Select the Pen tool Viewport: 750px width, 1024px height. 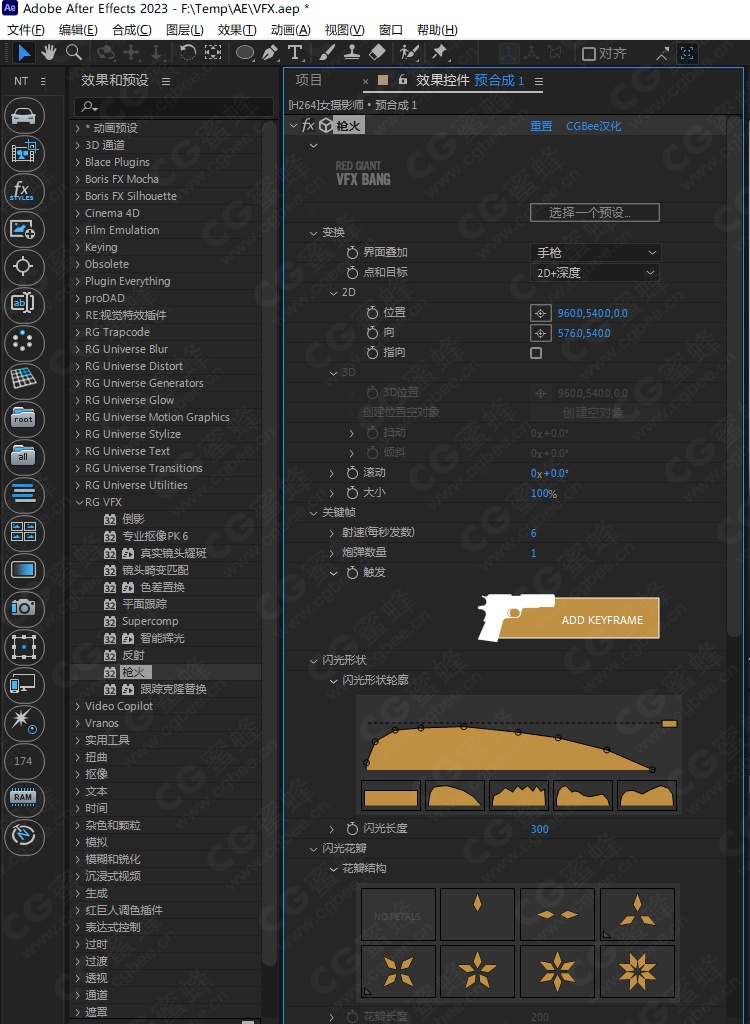[270, 53]
